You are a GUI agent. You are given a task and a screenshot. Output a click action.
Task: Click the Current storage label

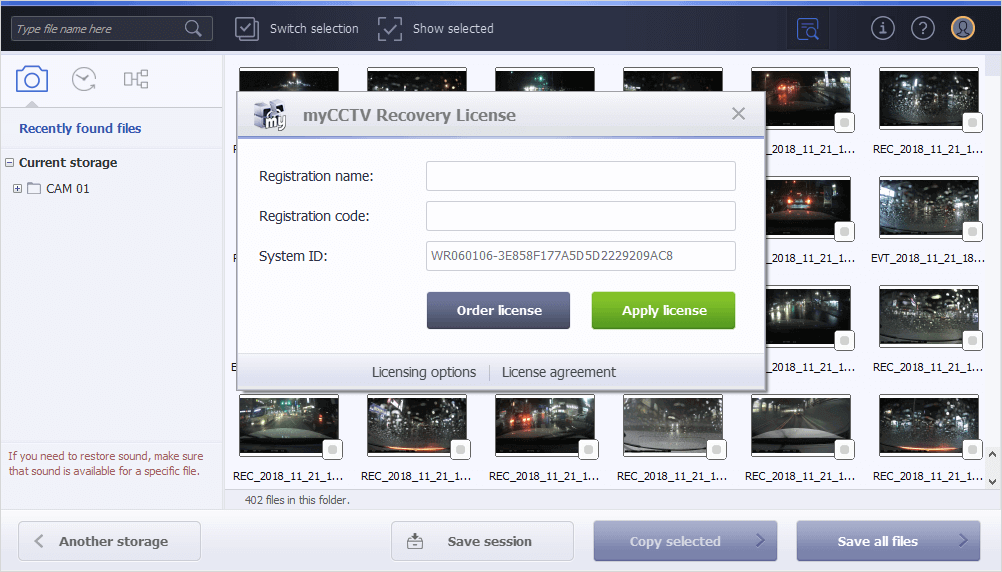pyautogui.click(x=68, y=162)
